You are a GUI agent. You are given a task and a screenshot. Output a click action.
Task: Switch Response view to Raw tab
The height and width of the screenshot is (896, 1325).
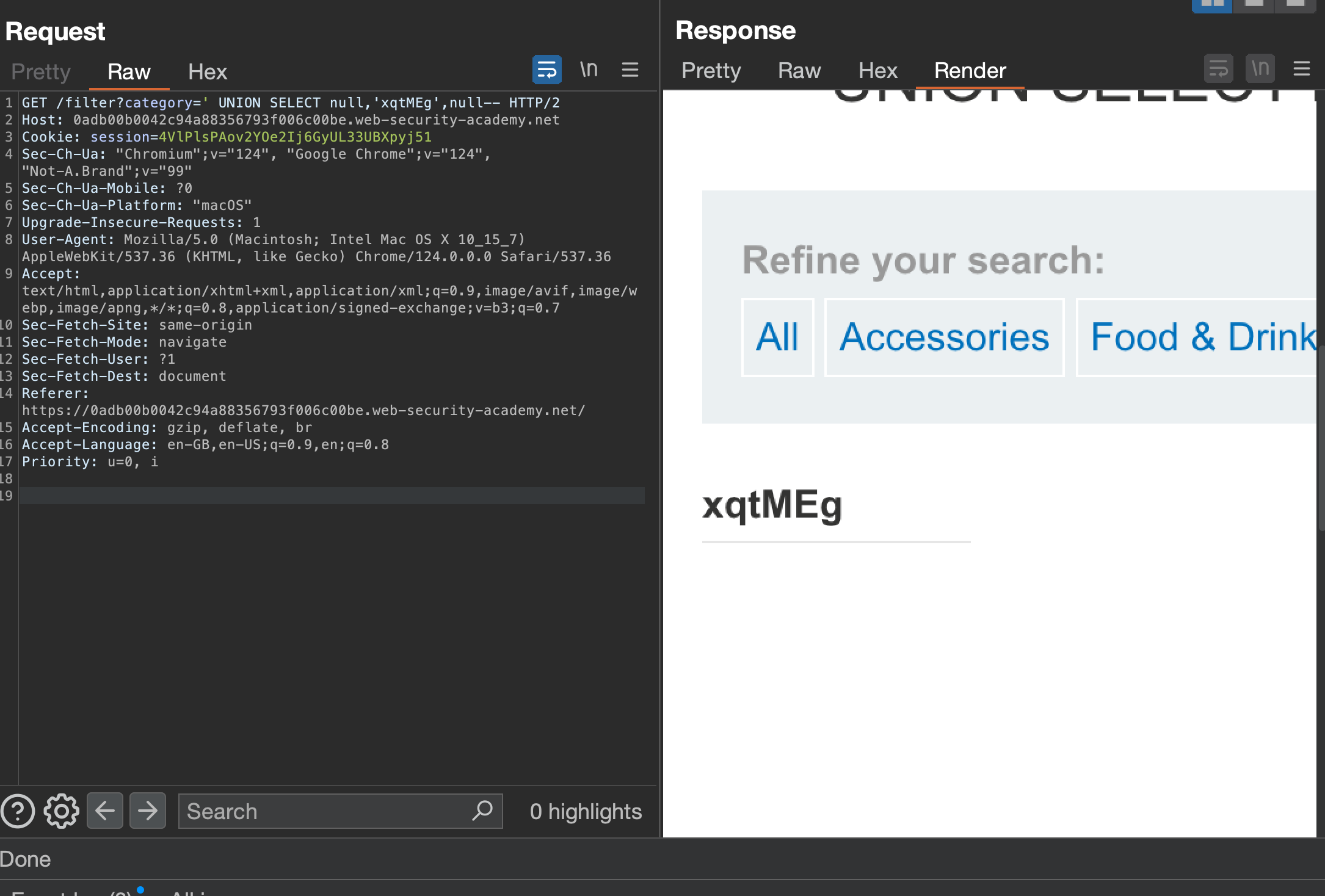[x=799, y=71]
